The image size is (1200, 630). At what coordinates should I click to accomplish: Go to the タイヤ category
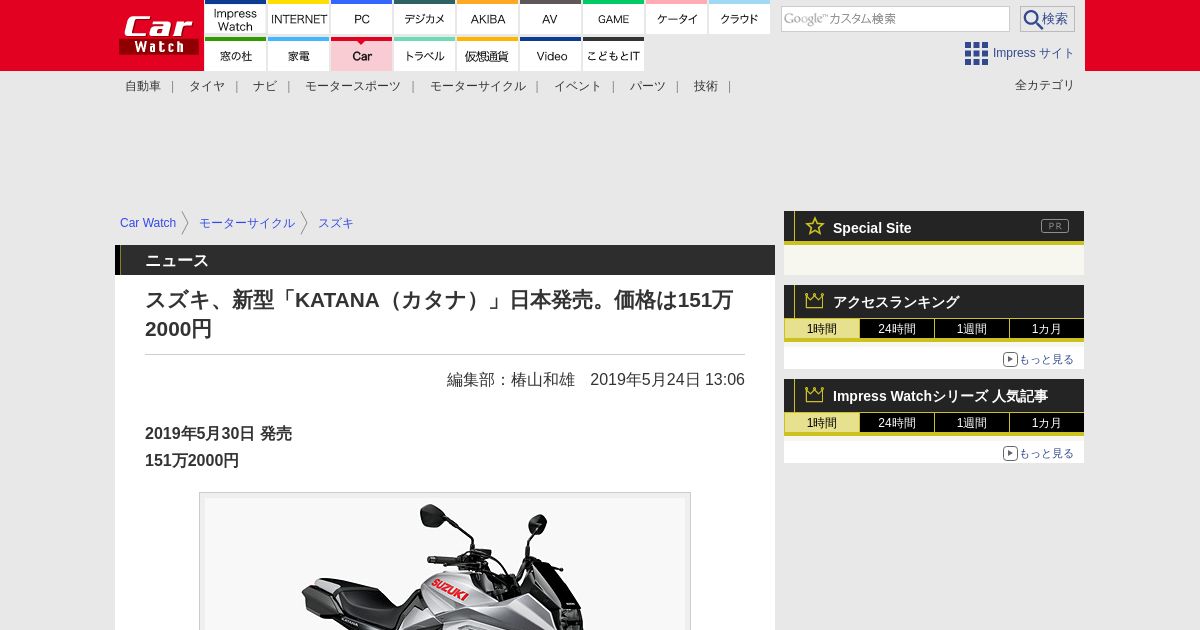[x=207, y=86]
